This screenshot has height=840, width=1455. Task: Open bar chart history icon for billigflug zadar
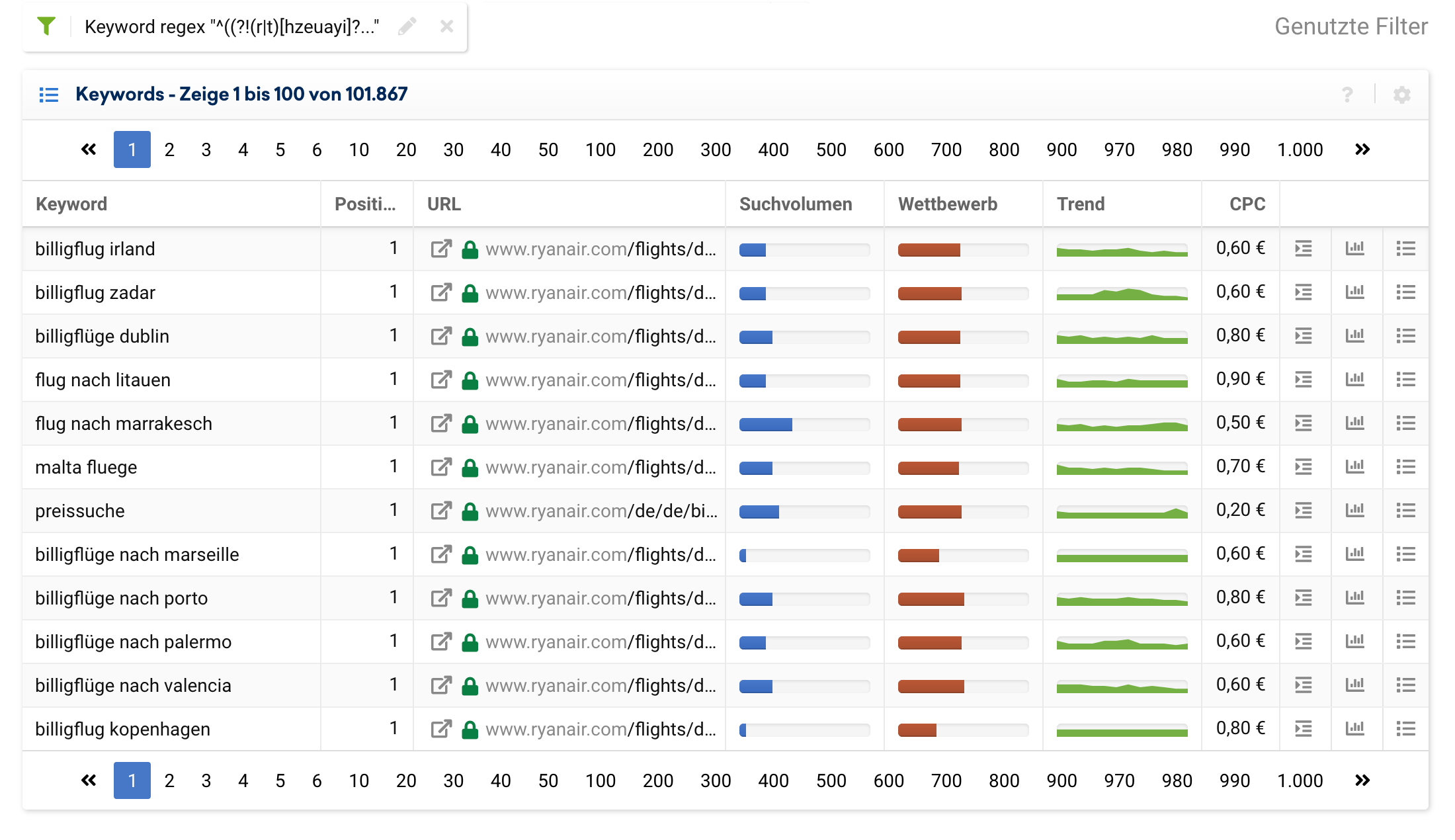[1354, 292]
